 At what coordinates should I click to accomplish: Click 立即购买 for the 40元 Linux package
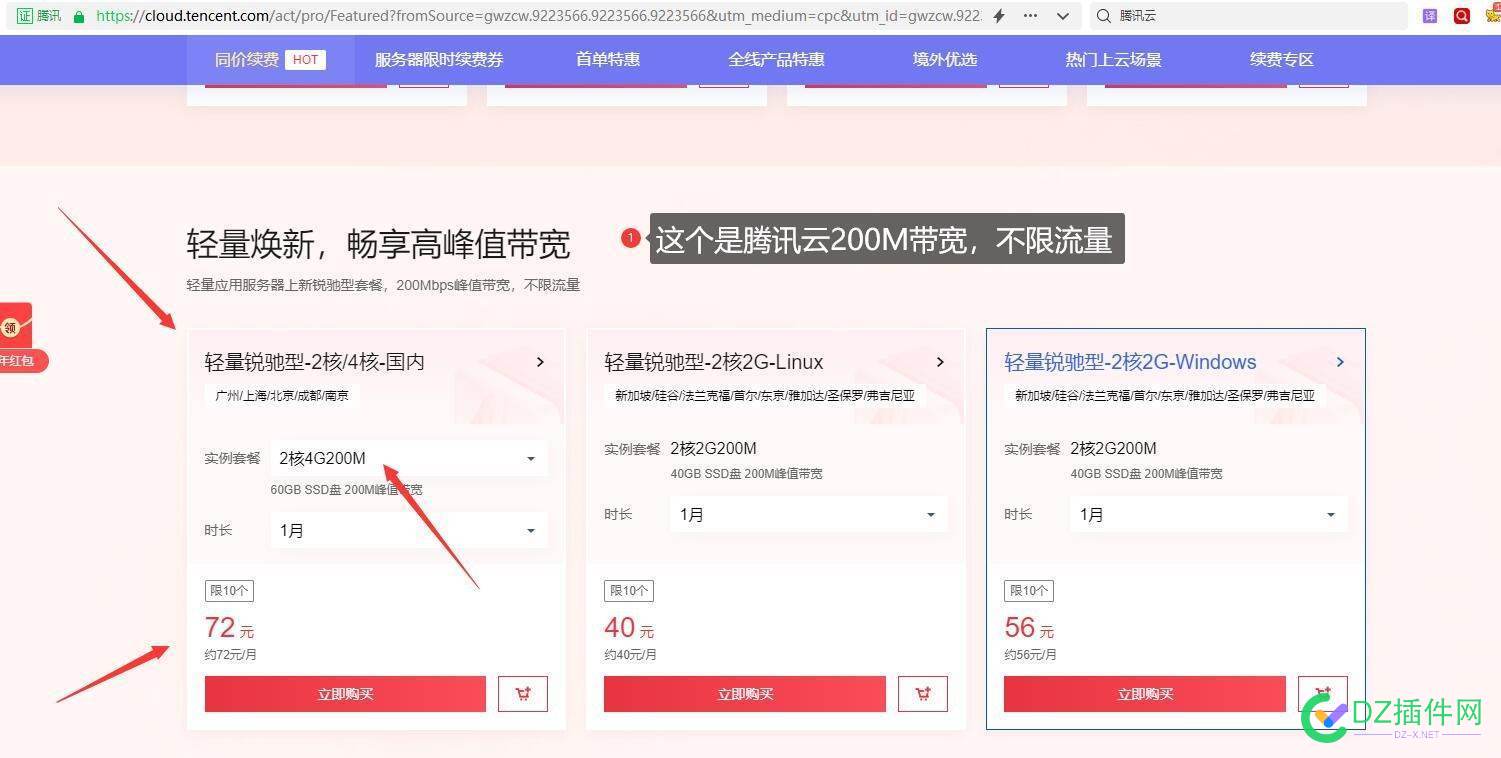coord(745,694)
